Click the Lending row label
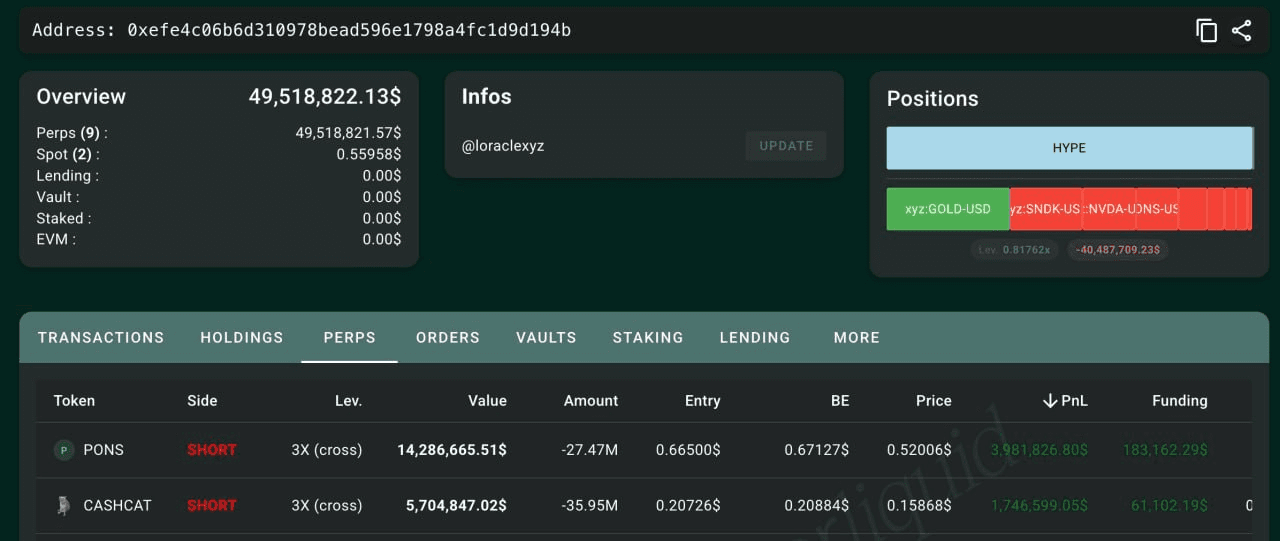The width and height of the screenshot is (1280, 541). [67, 176]
